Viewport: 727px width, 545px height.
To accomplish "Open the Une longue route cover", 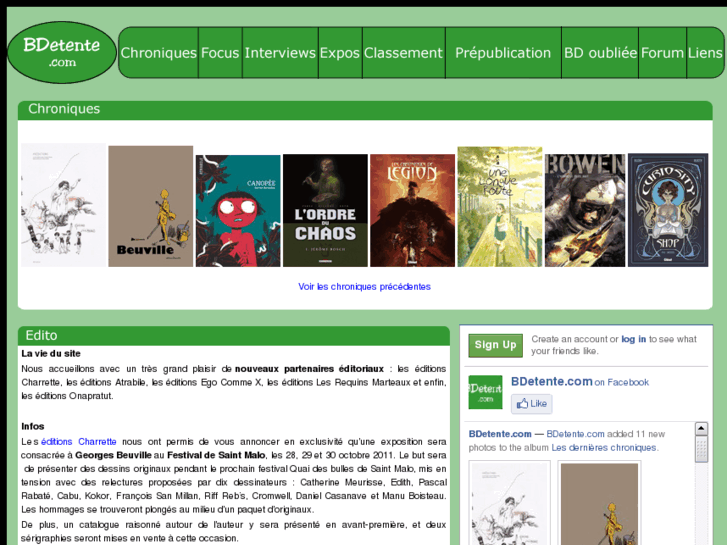I will point(500,207).
